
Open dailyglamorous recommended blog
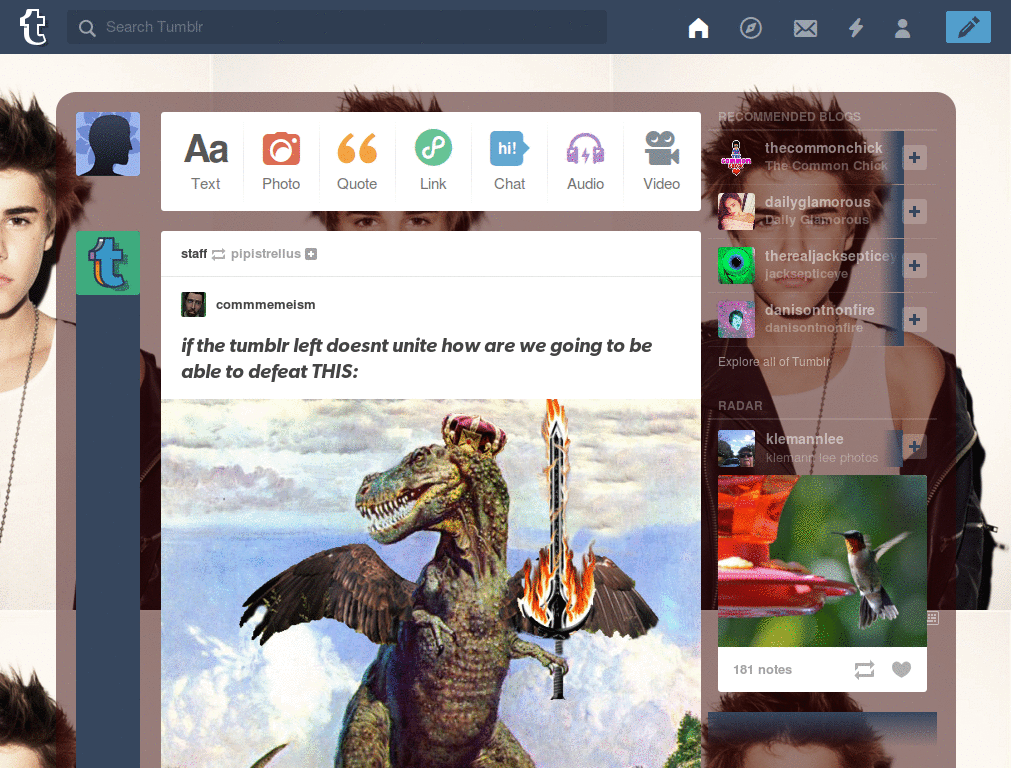[818, 202]
